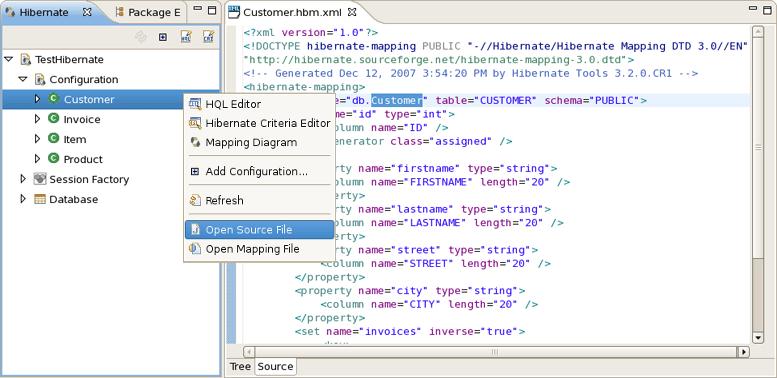The height and width of the screenshot is (378, 777).
Task: Click the Session Factory icon
Action: pos(40,179)
